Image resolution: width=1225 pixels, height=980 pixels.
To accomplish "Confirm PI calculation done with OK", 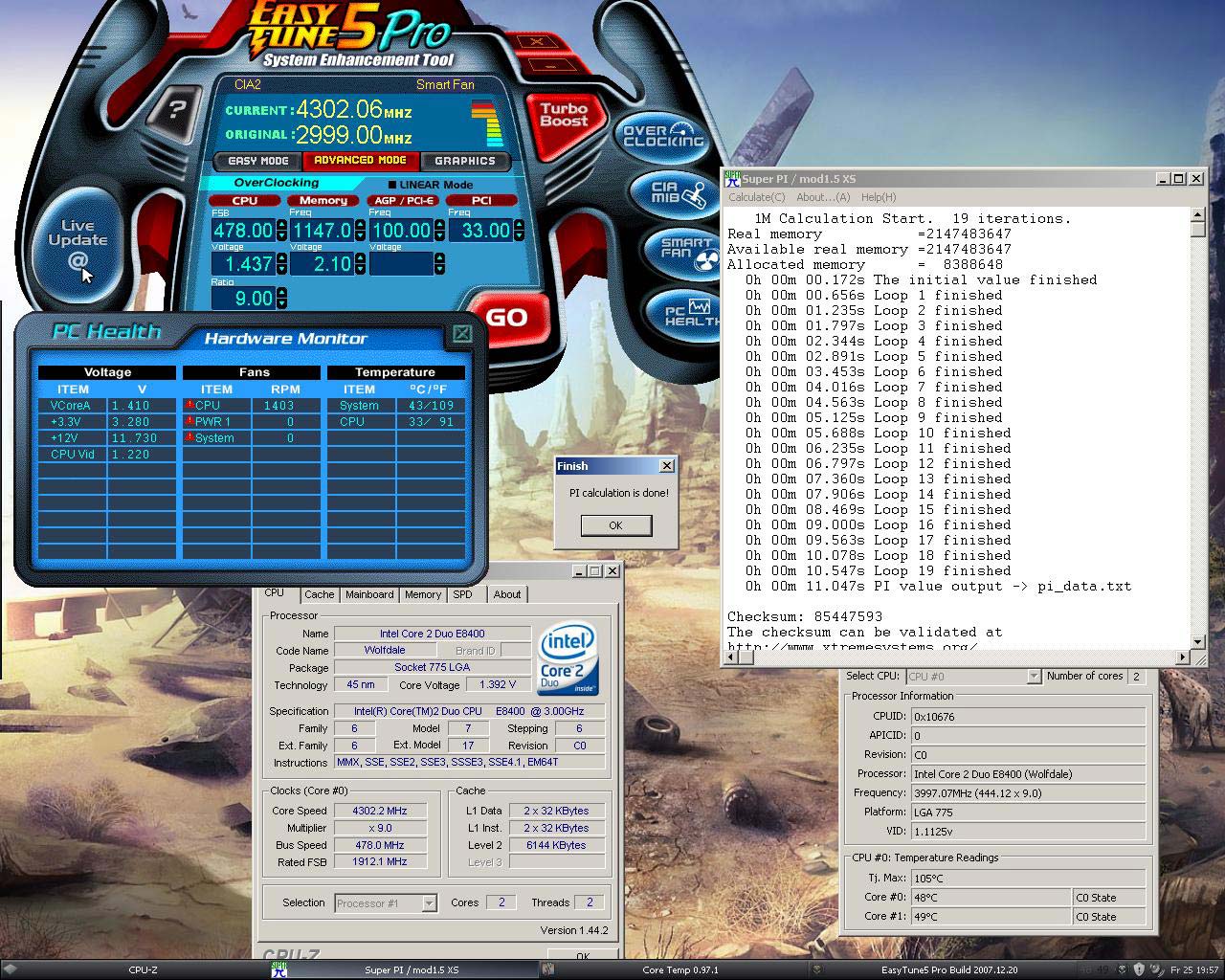I will point(615,525).
